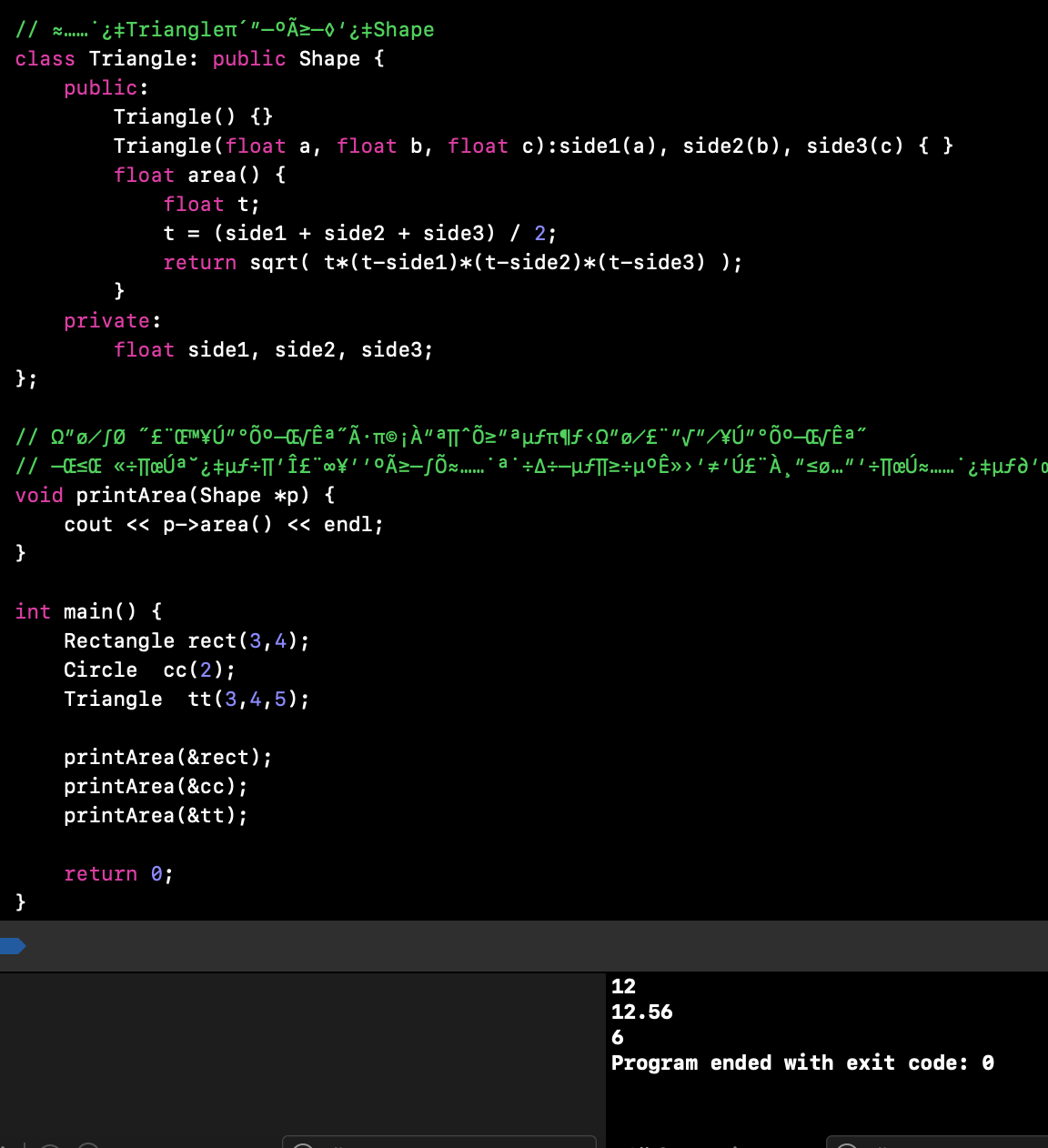This screenshot has width=1048, height=1148.
Task: Click 'Program ended with exit code: 0' message
Action: (x=802, y=1063)
